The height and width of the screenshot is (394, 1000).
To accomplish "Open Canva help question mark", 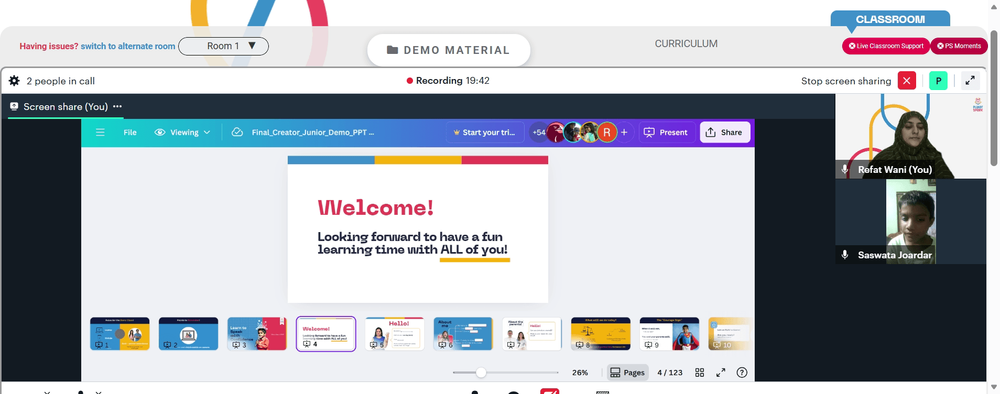I will [x=742, y=373].
